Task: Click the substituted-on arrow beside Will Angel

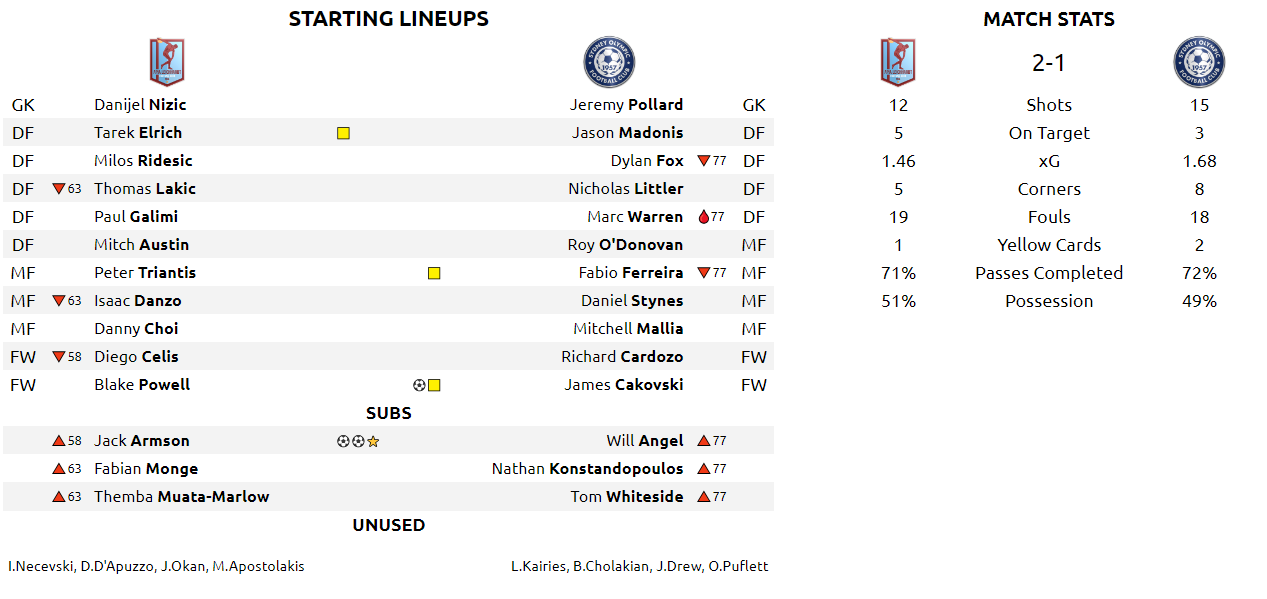Action: point(703,441)
